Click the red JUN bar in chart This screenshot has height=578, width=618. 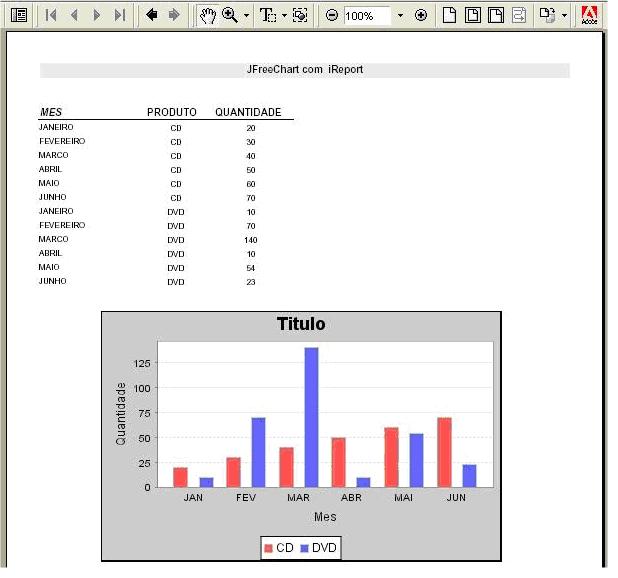(x=445, y=453)
